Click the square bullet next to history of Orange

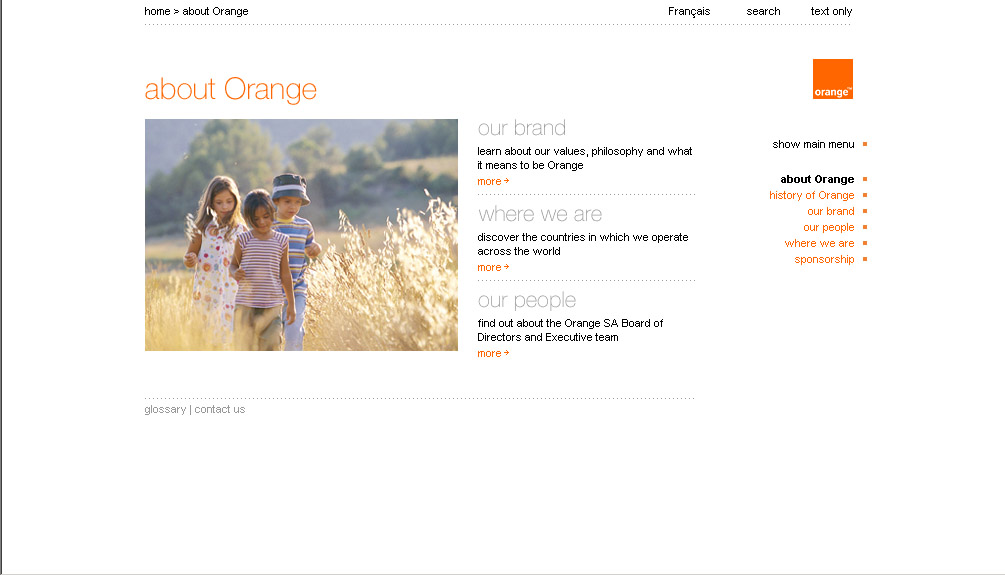tap(865, 195)
